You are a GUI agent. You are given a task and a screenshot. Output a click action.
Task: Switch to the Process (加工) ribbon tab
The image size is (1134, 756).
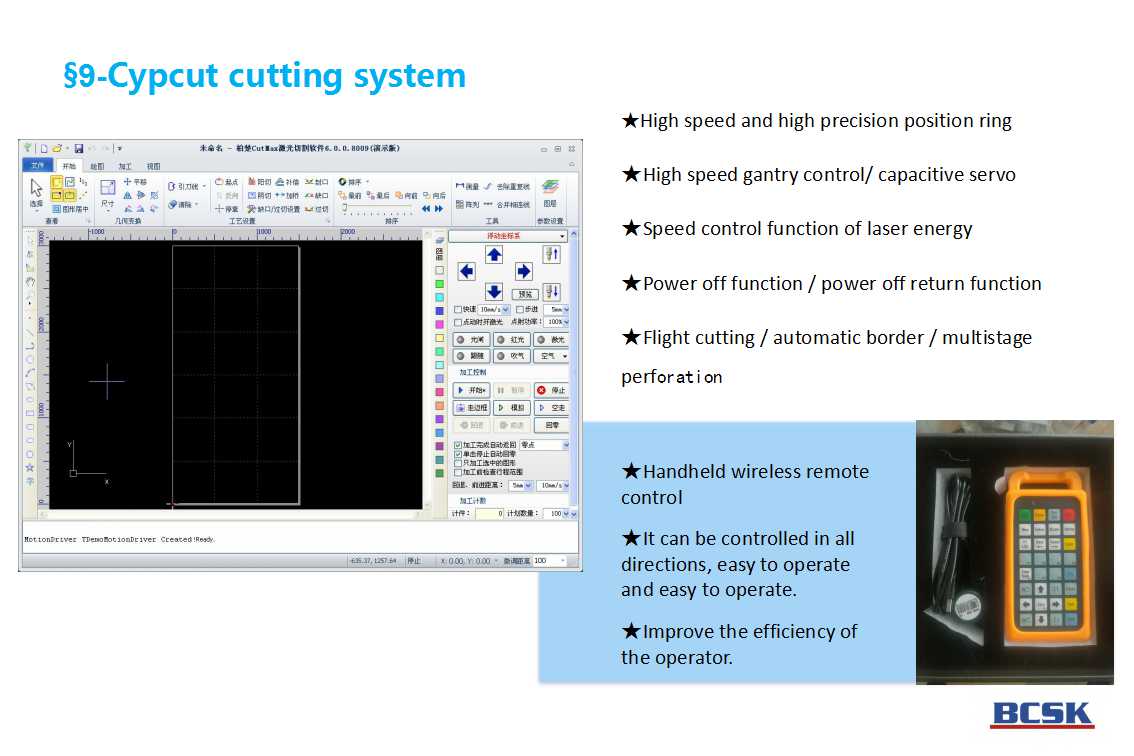pyautogui.click(x=125, y=166)
